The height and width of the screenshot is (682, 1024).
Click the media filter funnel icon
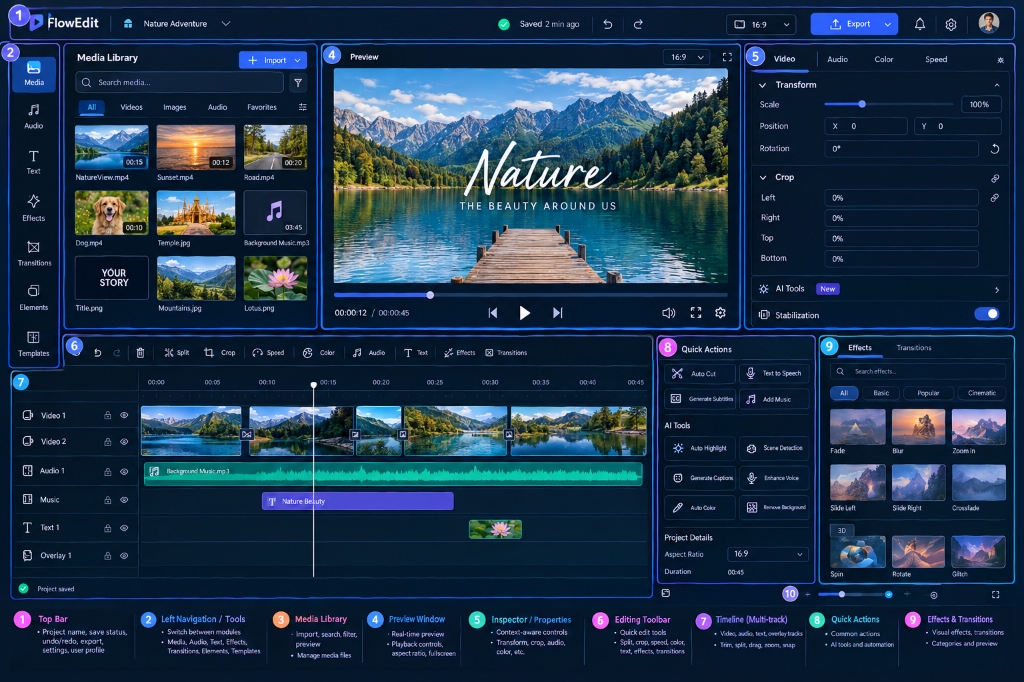pos(298,82)
